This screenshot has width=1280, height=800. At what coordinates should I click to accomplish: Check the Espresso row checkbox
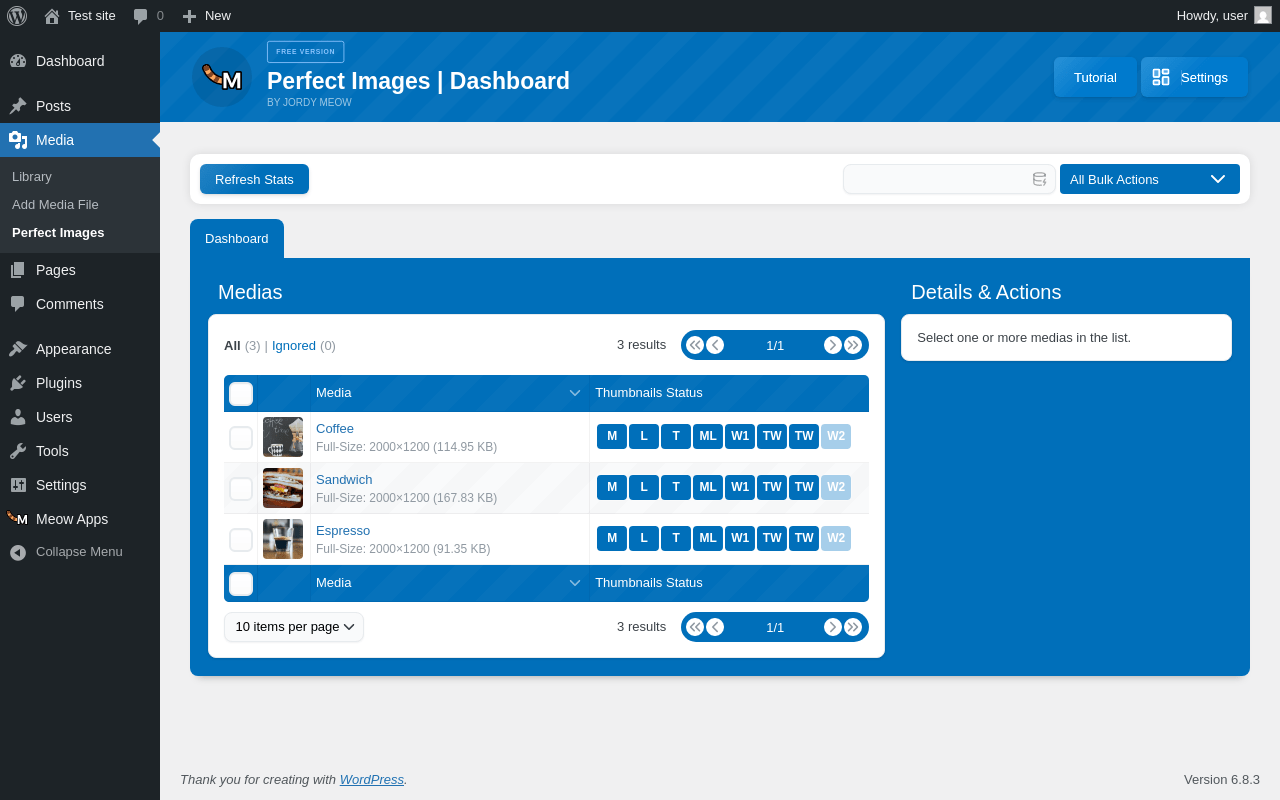[x=241, y=540]
